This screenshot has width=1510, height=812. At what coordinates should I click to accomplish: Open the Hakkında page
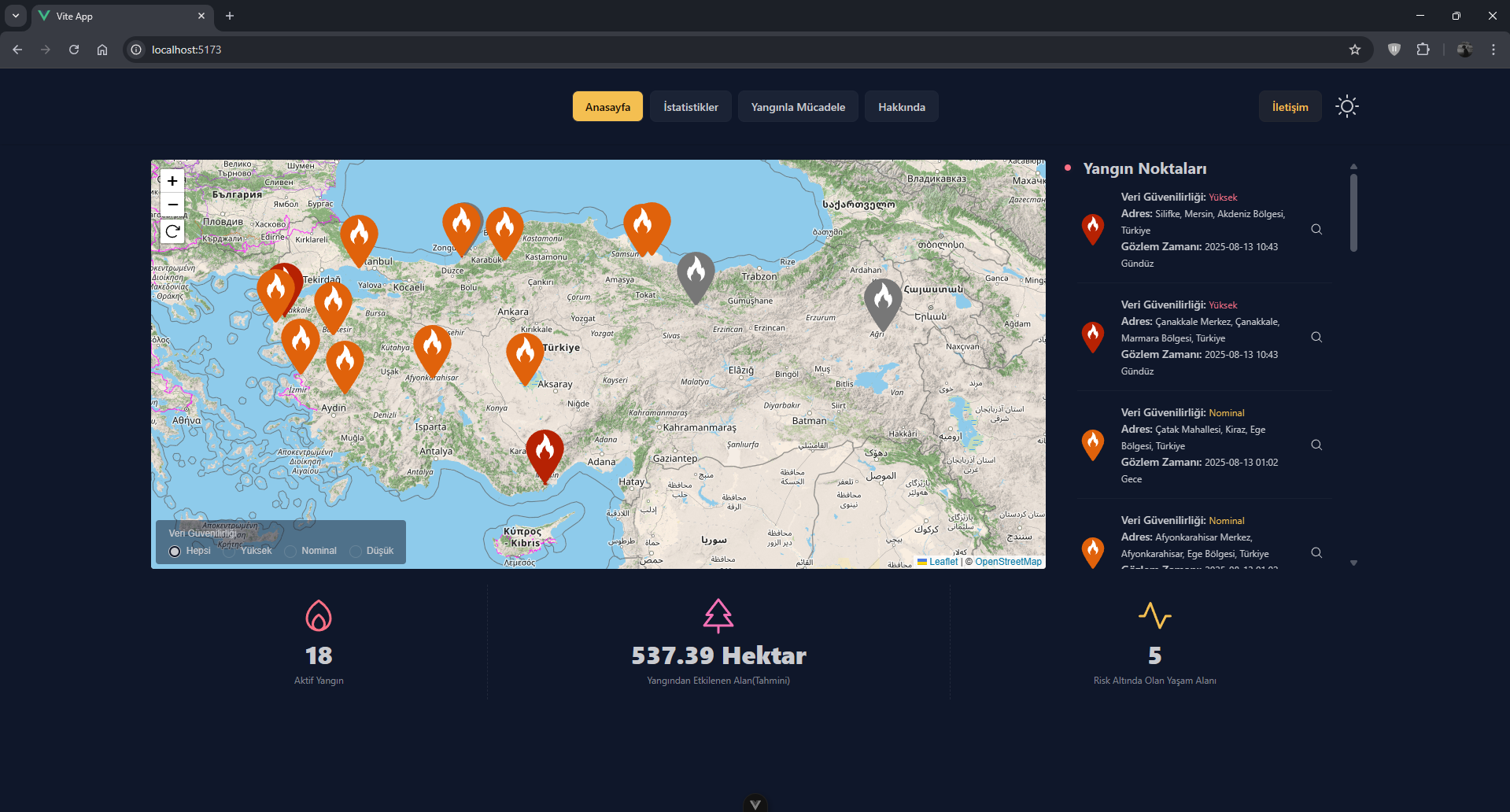click(x=902, y=107)
